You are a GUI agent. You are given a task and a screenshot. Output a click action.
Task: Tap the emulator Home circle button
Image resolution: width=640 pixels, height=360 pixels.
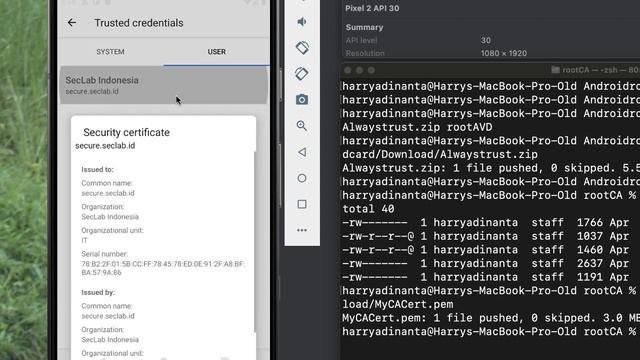302,178
